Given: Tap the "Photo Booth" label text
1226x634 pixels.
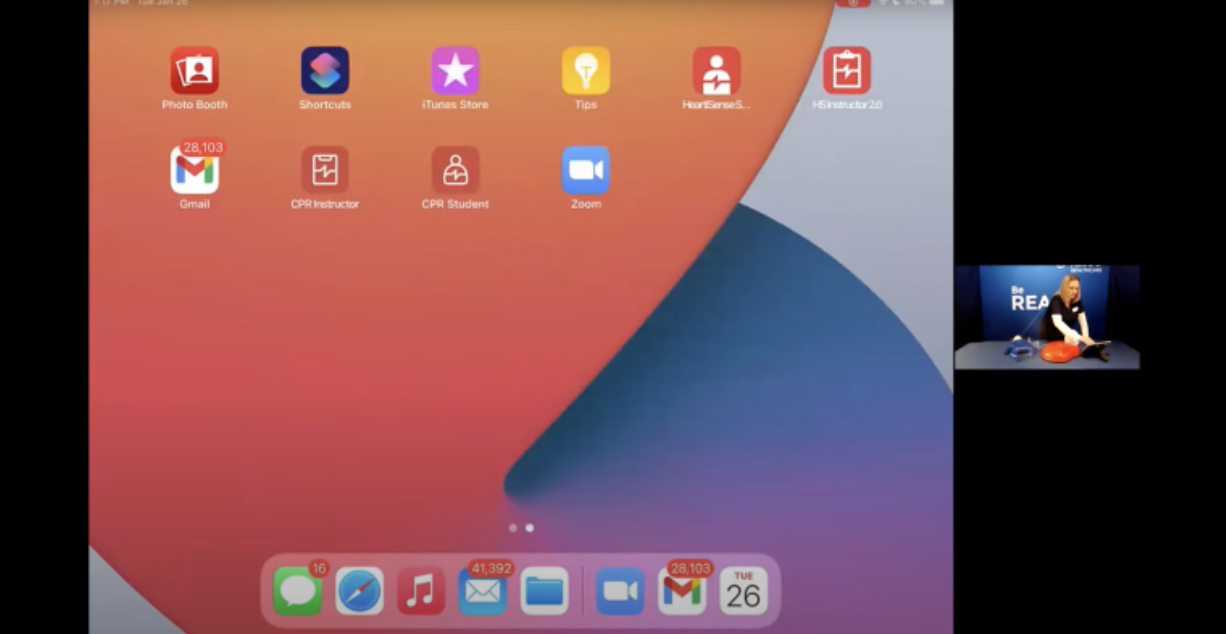Looking at the screenshot, I should pos(195,105).
